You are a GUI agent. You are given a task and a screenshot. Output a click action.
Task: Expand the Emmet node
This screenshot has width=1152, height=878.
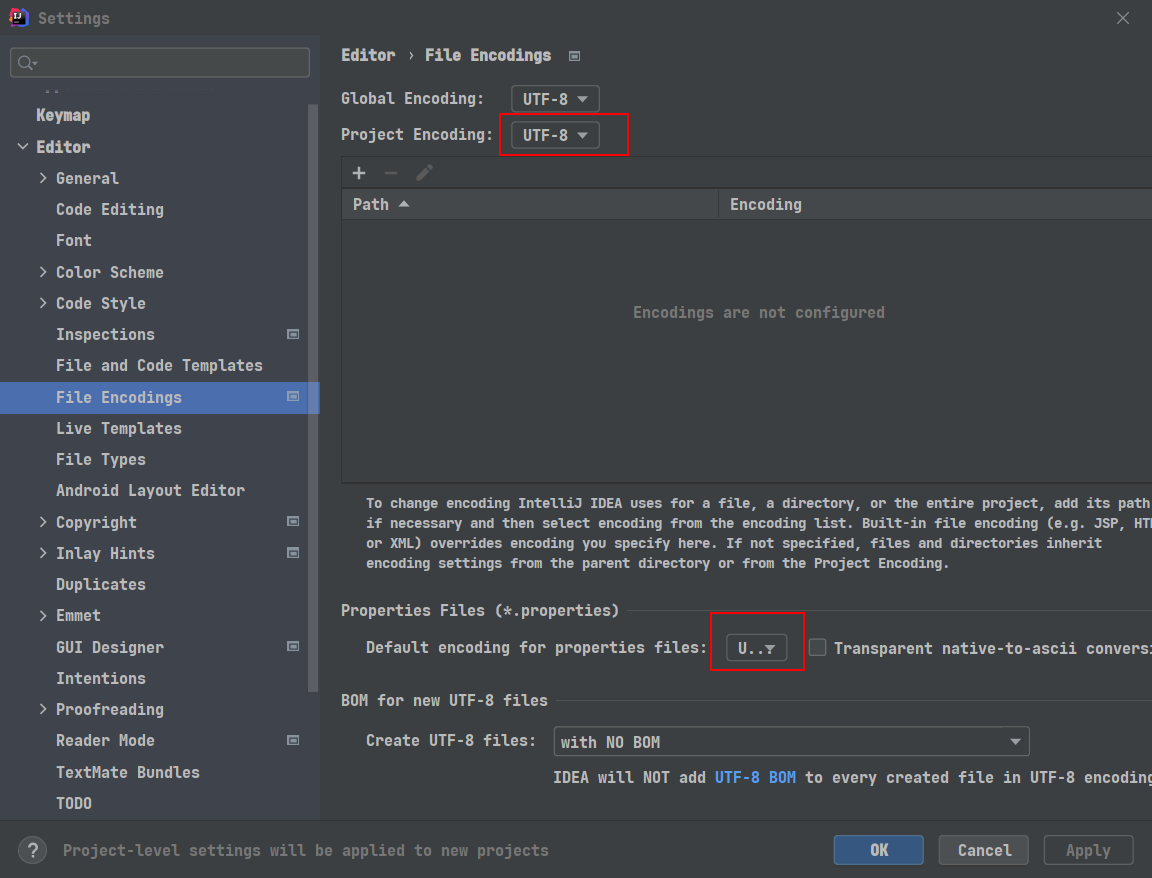(x=43, y=616)
